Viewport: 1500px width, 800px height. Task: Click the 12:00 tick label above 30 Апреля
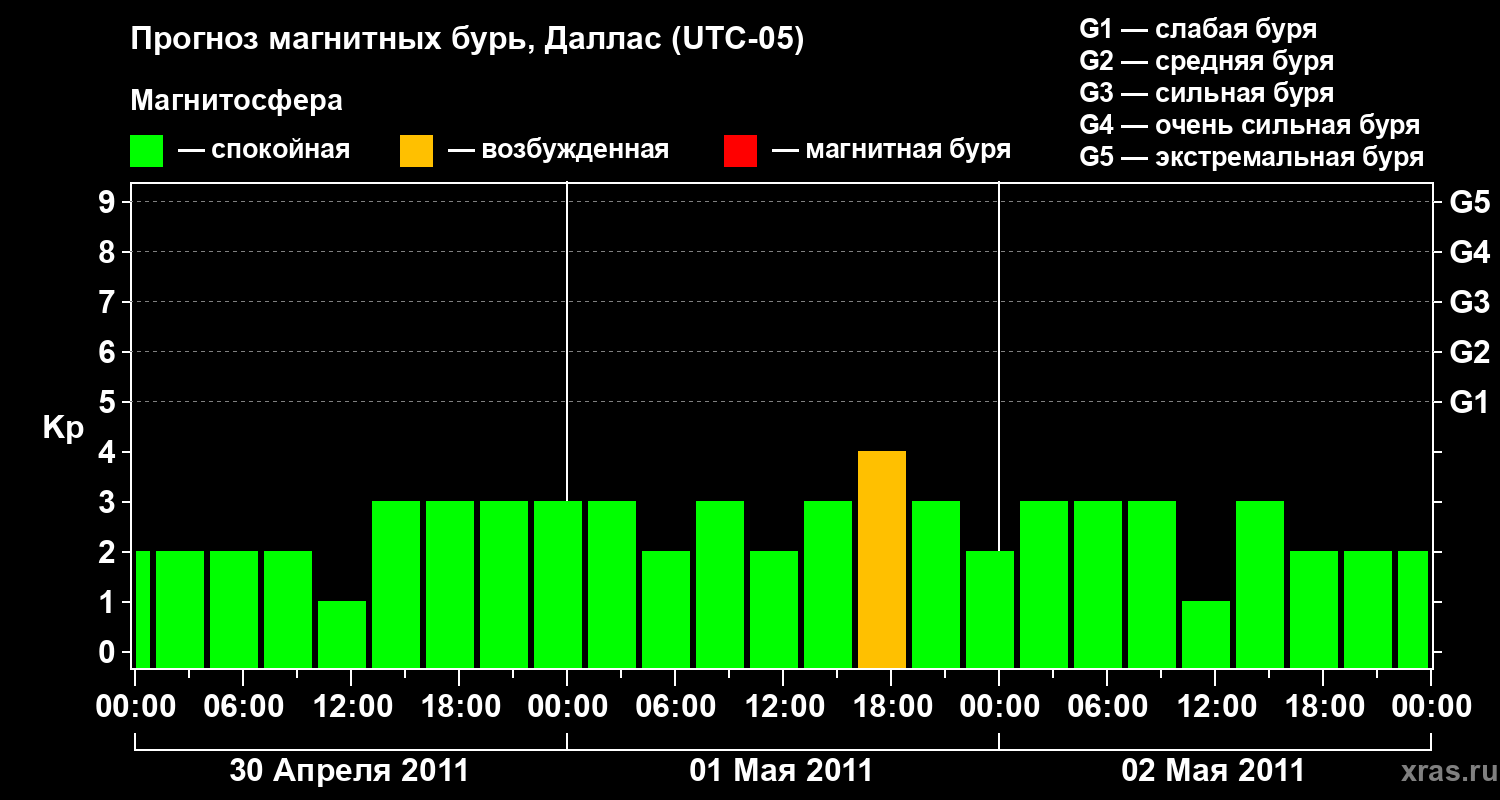coord(351,707)
